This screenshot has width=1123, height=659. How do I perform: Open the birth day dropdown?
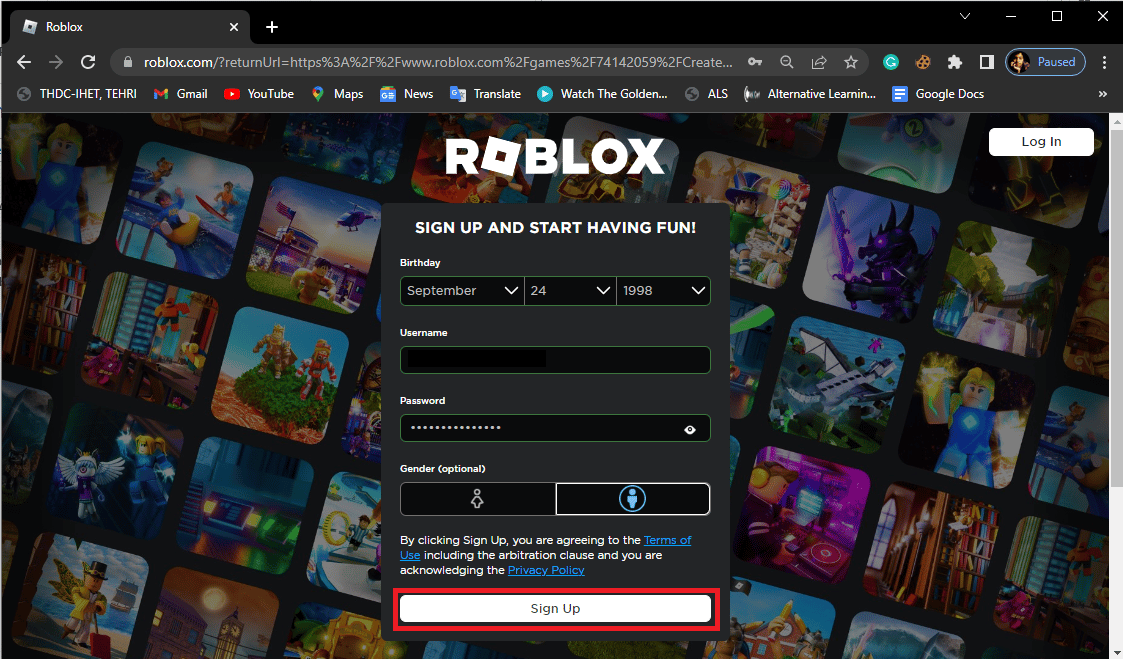click(570, 290)
